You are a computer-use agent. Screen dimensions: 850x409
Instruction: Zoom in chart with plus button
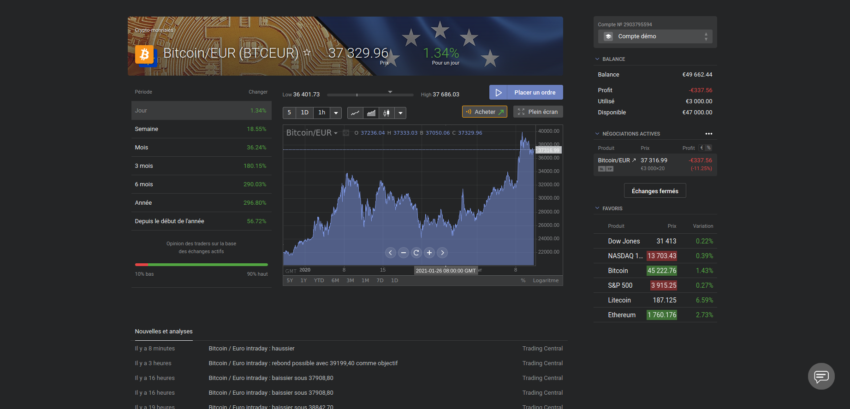(x=429, y=253)
